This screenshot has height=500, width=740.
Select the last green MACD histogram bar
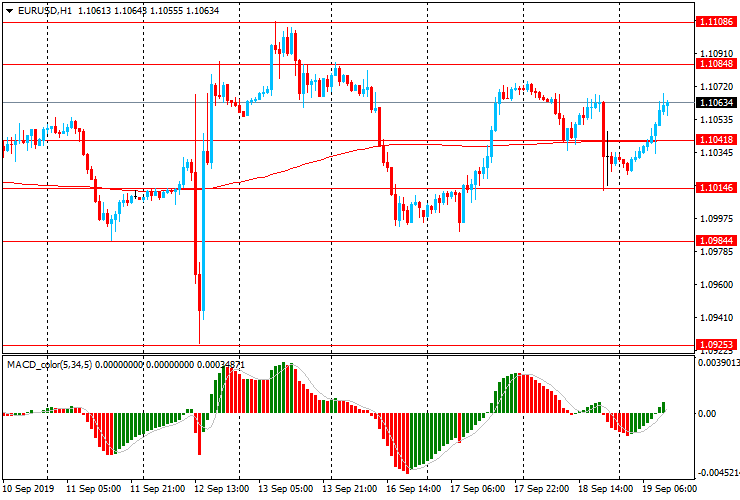click(664, 408)
